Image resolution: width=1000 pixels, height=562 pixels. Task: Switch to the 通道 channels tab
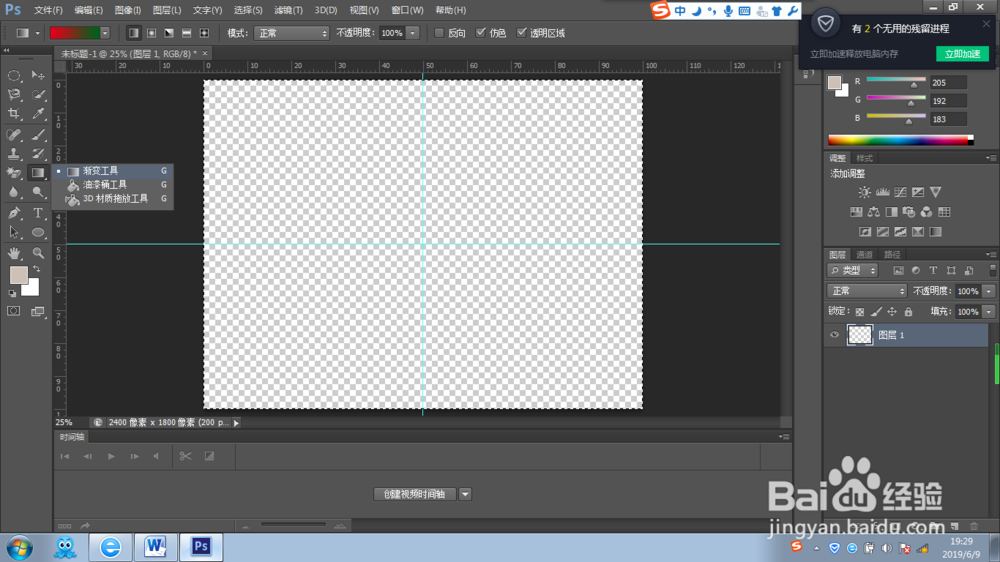pos(864,255)
